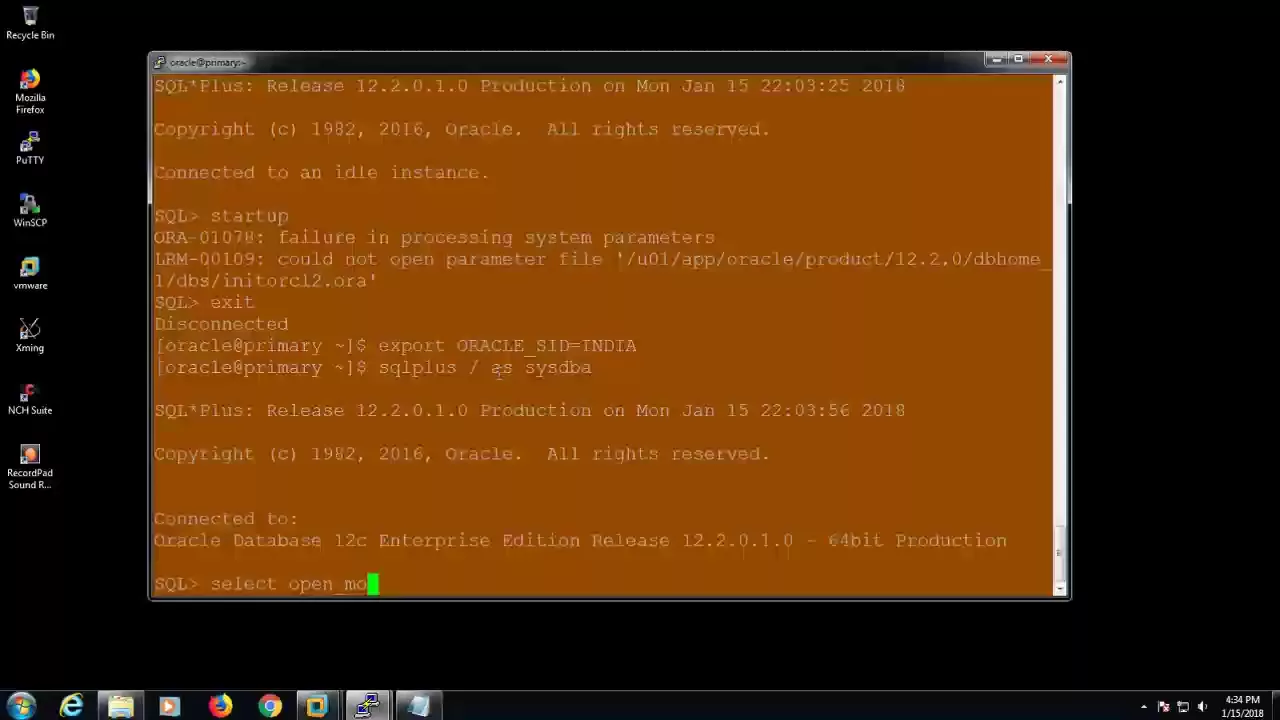Open the notepad-style app in the taskbar

pos(419,706)
